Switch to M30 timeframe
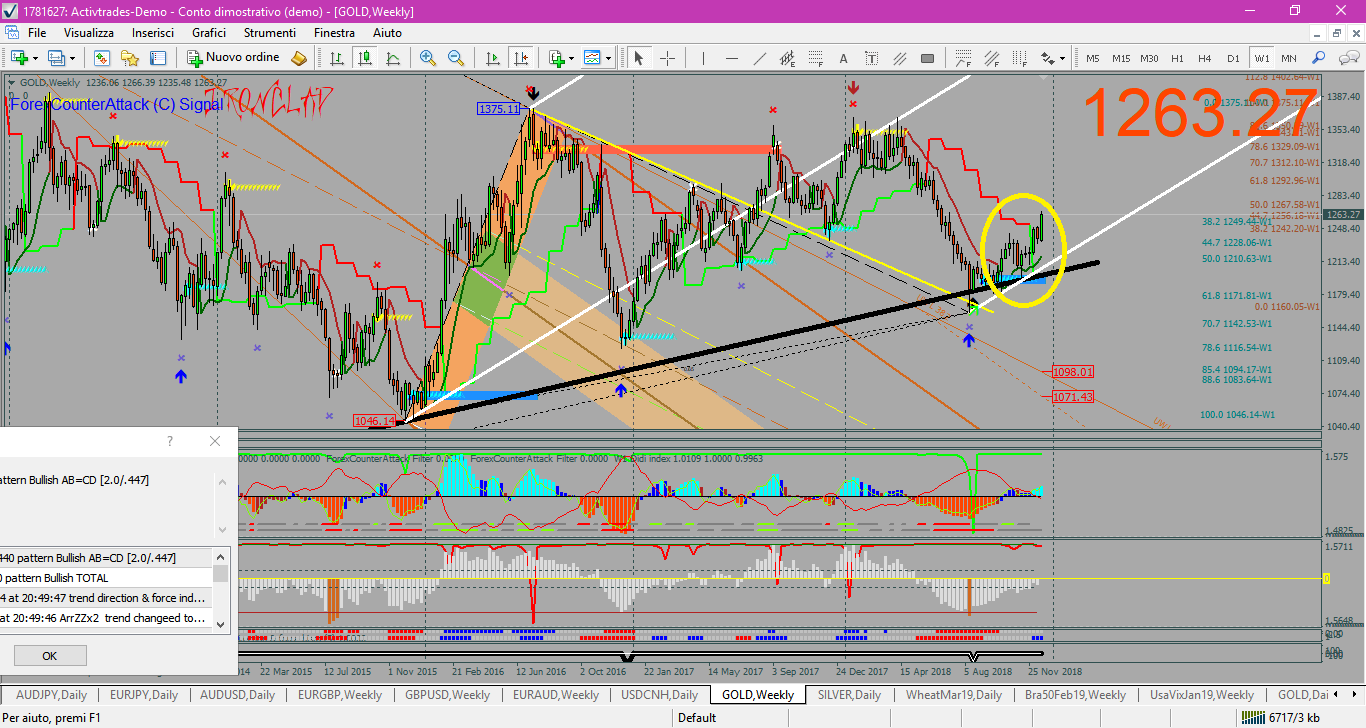This screenshot has width=1366, height=728. (1149, 58)
